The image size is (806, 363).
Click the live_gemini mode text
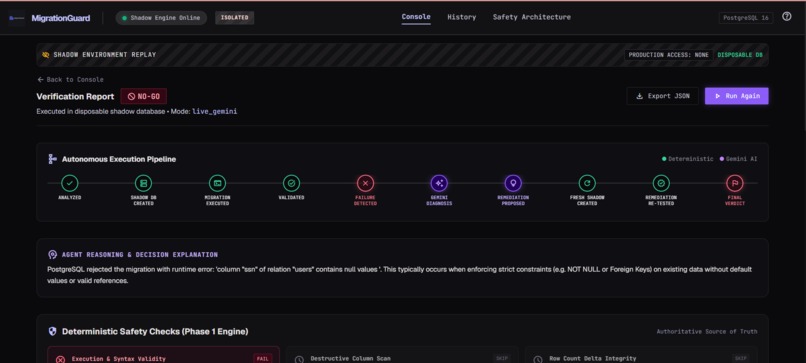point(215,111)
